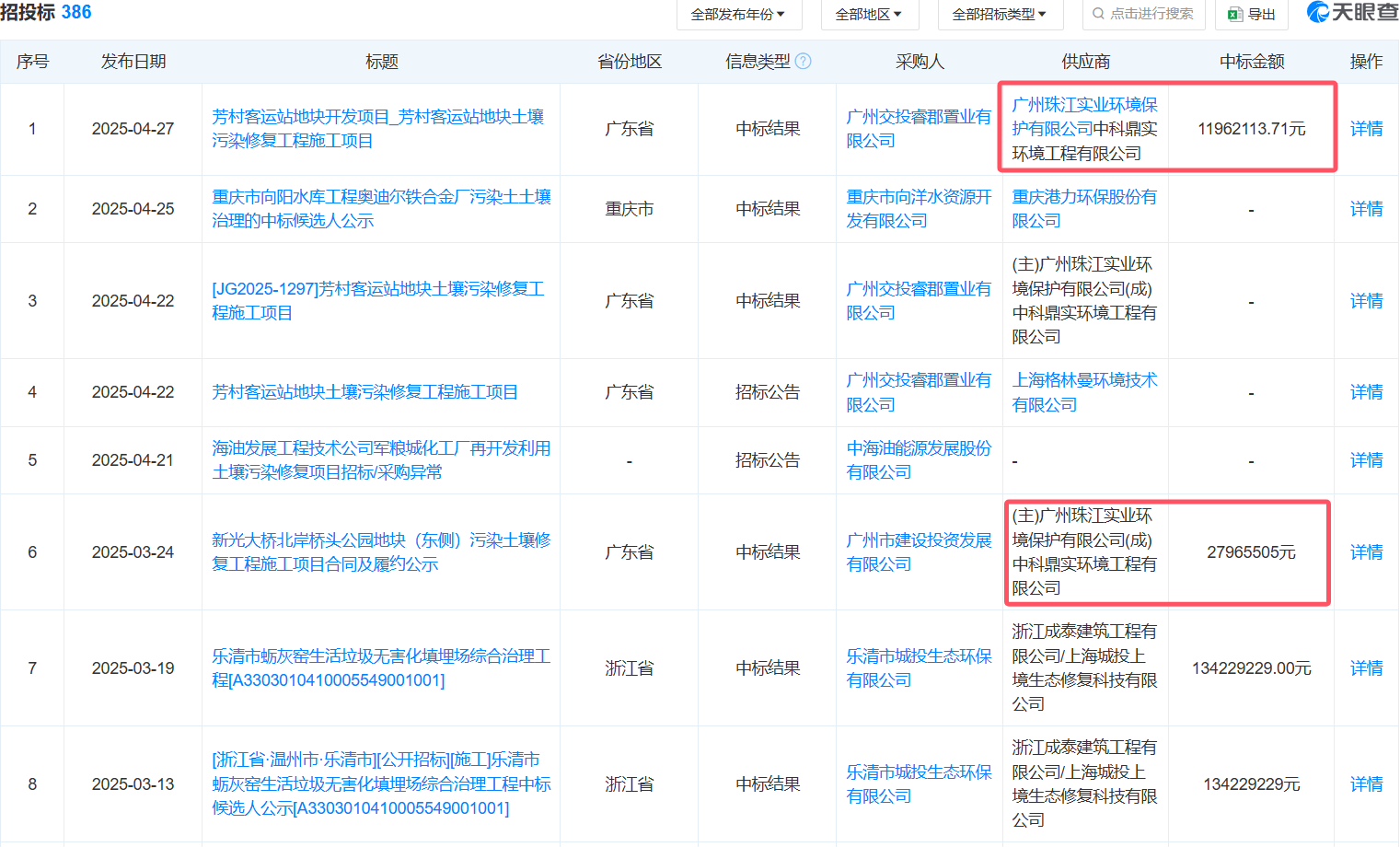Open 芳村客运站地块土壤污染修复工程施工项目 link in row 4
Viewport: 1400px width, 847px height.
pyautogui.click(x=364, y=392)
